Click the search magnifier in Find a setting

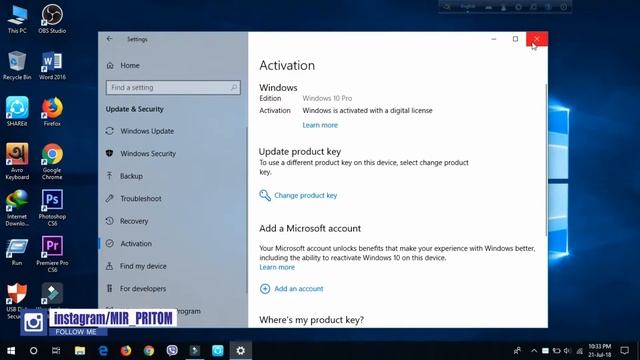[234, 87]
